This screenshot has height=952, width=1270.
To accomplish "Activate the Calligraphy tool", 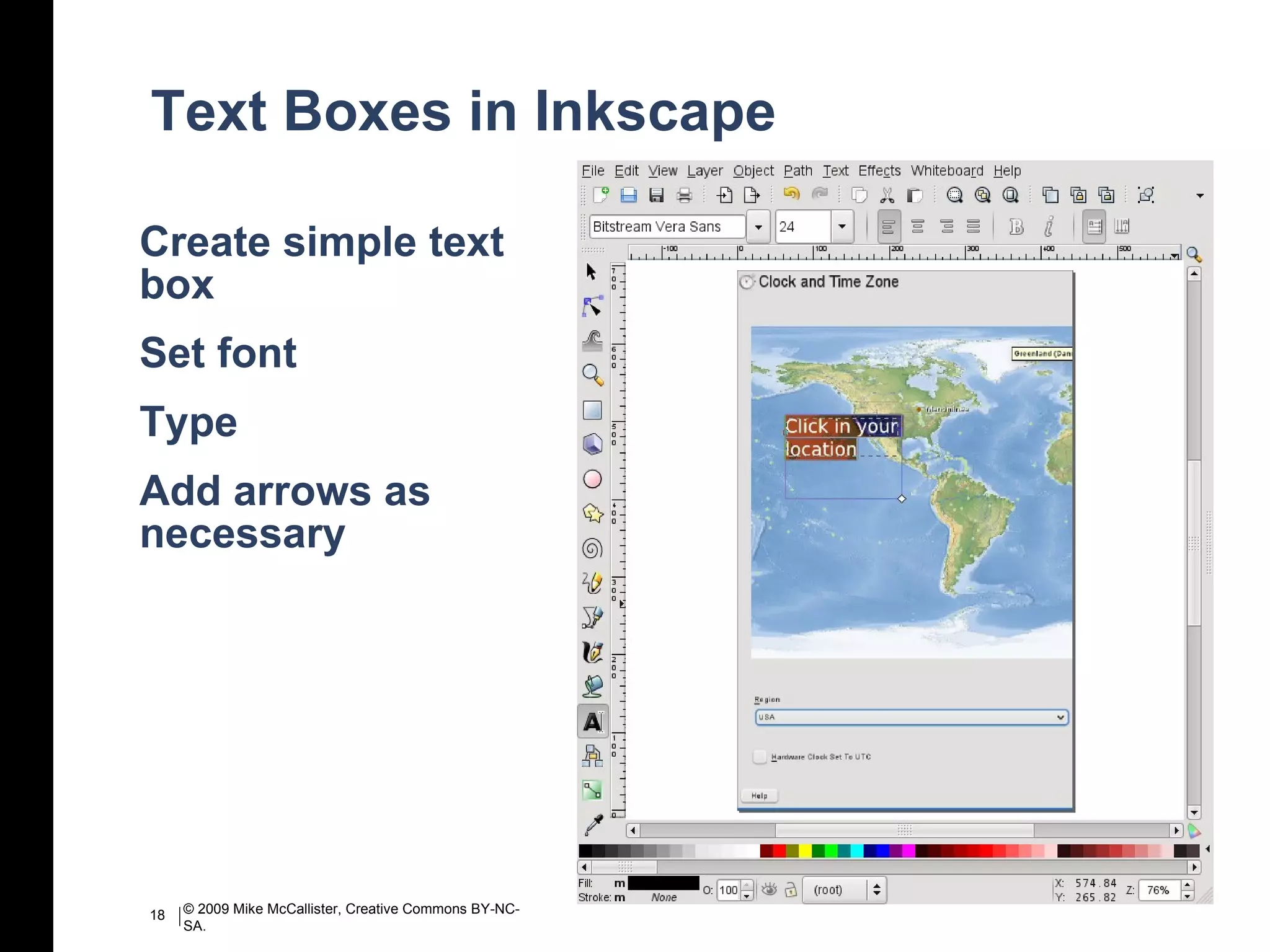I will 593,652.
